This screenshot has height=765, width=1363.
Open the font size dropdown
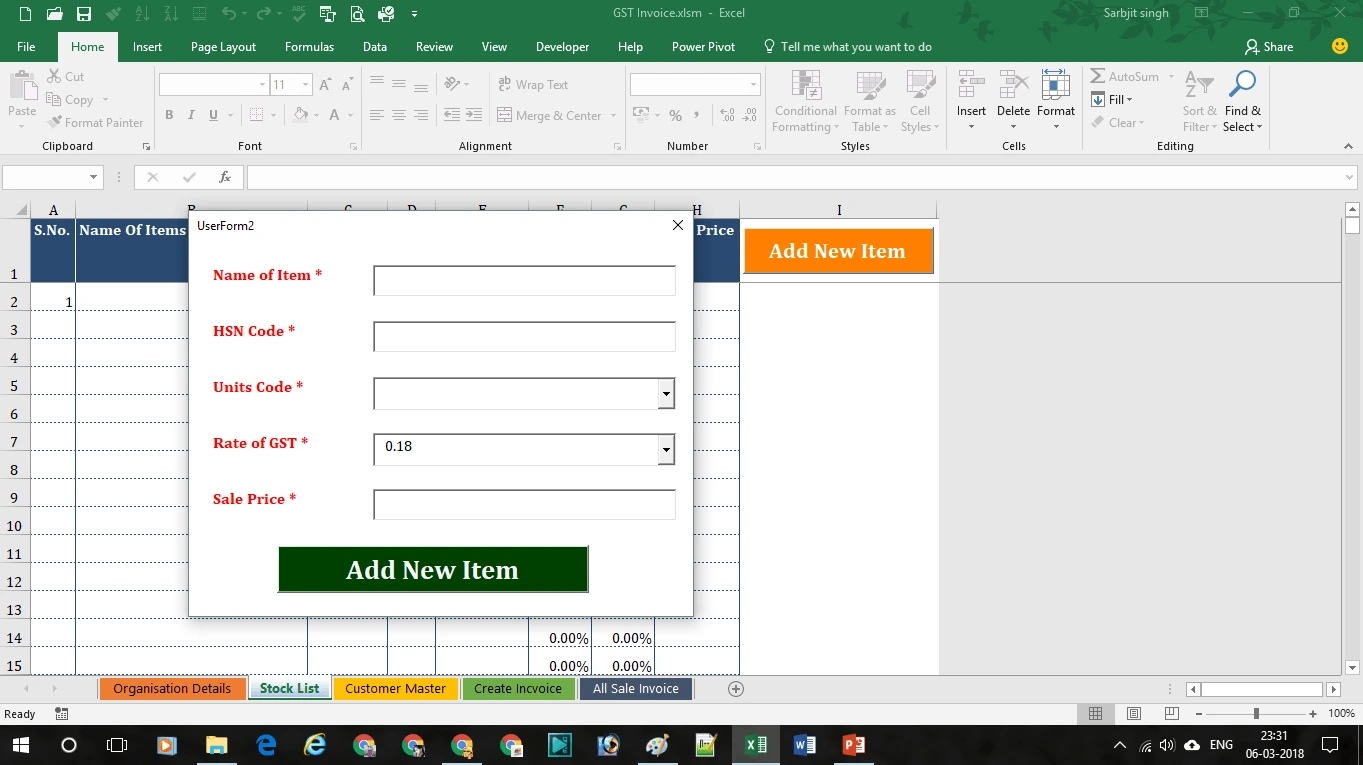pyautogui.click(x=306, y=85)
